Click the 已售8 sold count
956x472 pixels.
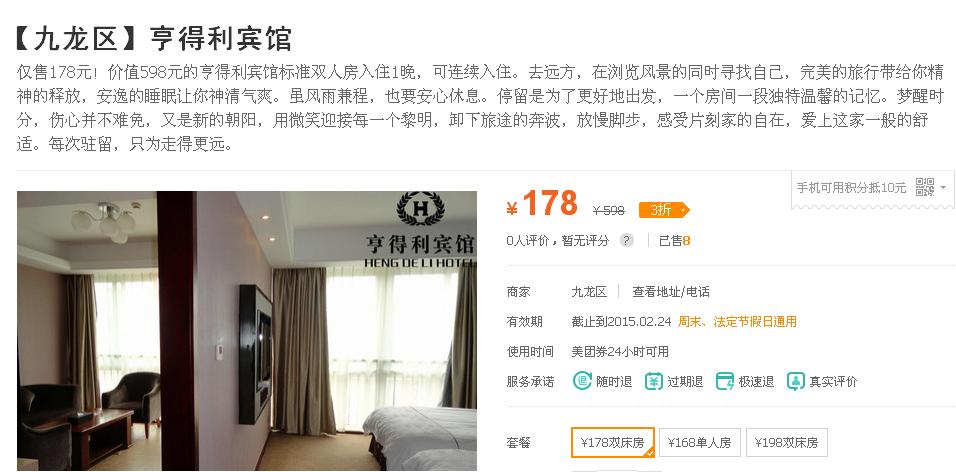[674, 240]
